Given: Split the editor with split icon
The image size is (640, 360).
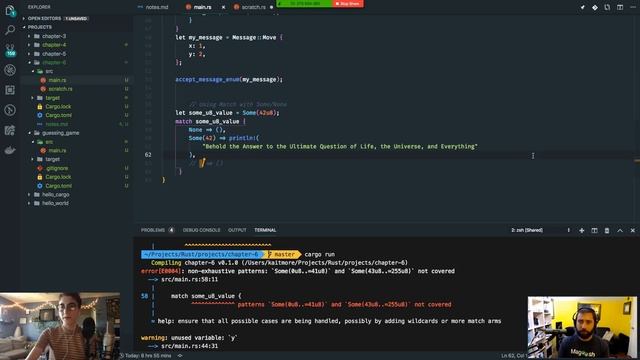Looking at the screenshot, I should pyautogui.click(x=620, y=7).
